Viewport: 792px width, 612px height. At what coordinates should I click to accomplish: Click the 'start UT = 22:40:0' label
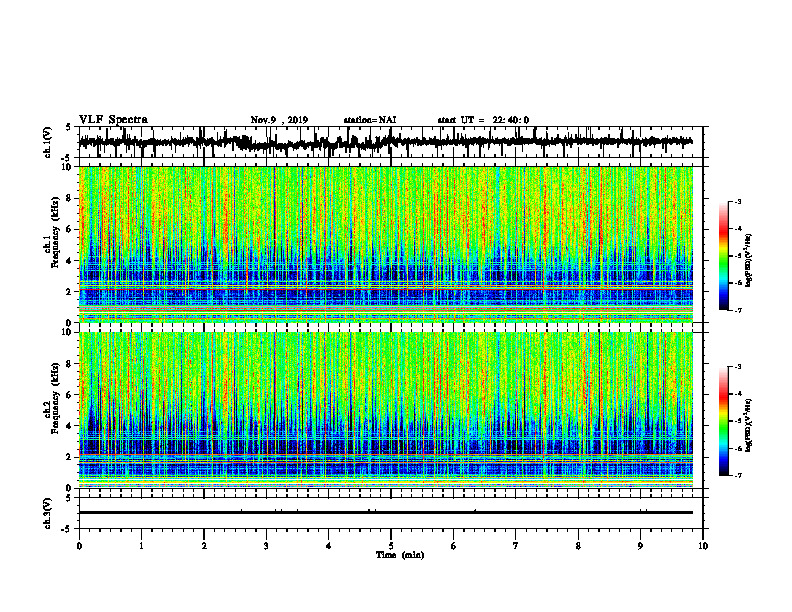coord(483,120)
